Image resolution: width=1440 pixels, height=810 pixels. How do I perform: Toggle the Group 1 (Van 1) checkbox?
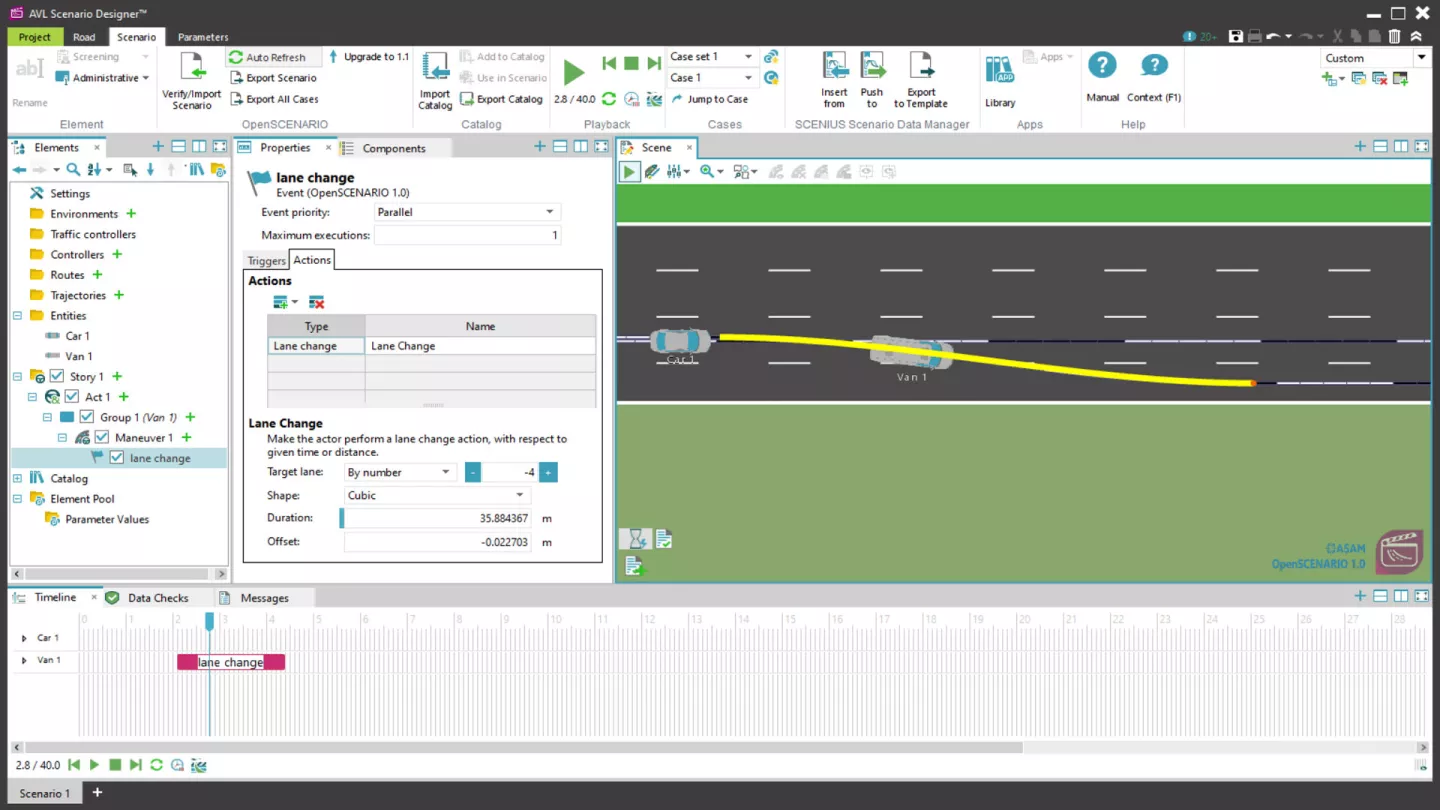(x=87, y=417)
